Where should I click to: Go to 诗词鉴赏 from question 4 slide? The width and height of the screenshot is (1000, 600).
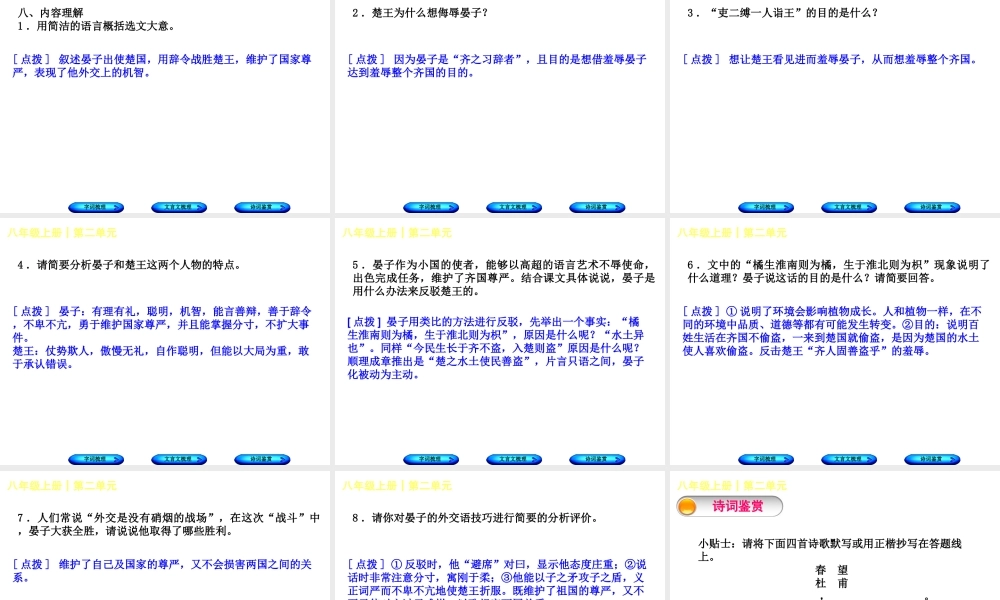[262, 459]
